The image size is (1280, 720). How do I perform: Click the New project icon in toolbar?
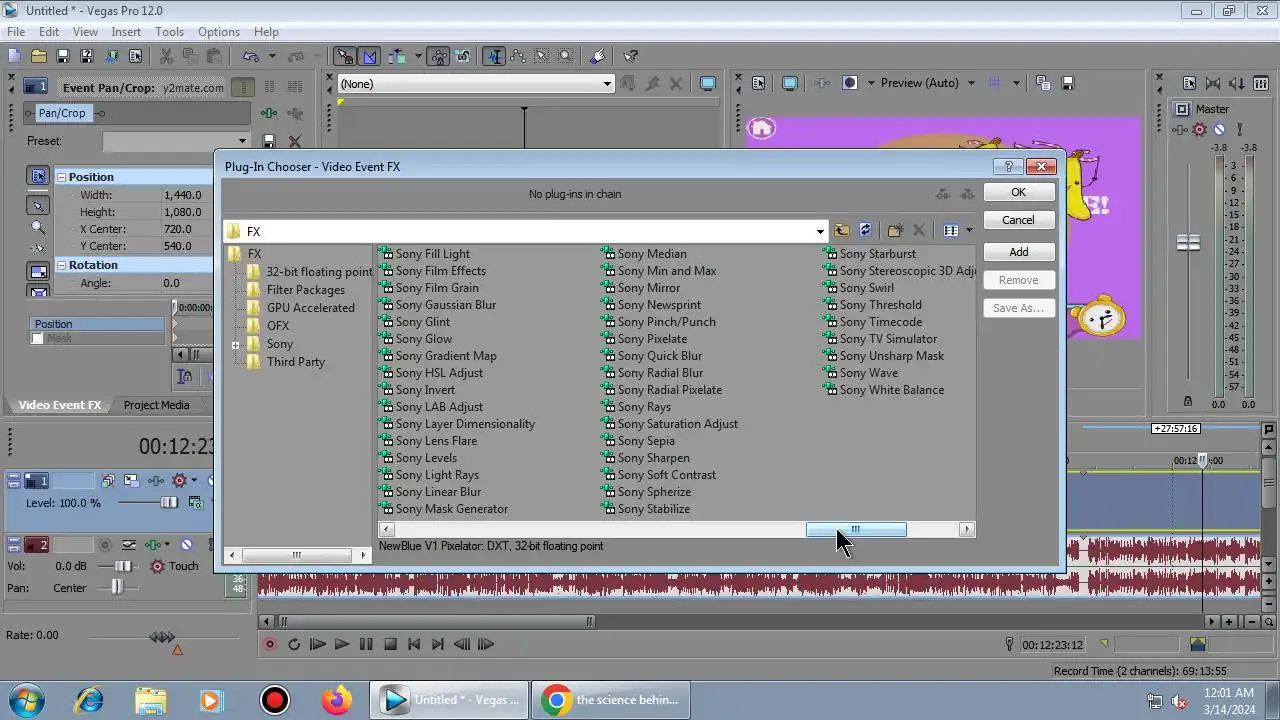click(14, 57)
